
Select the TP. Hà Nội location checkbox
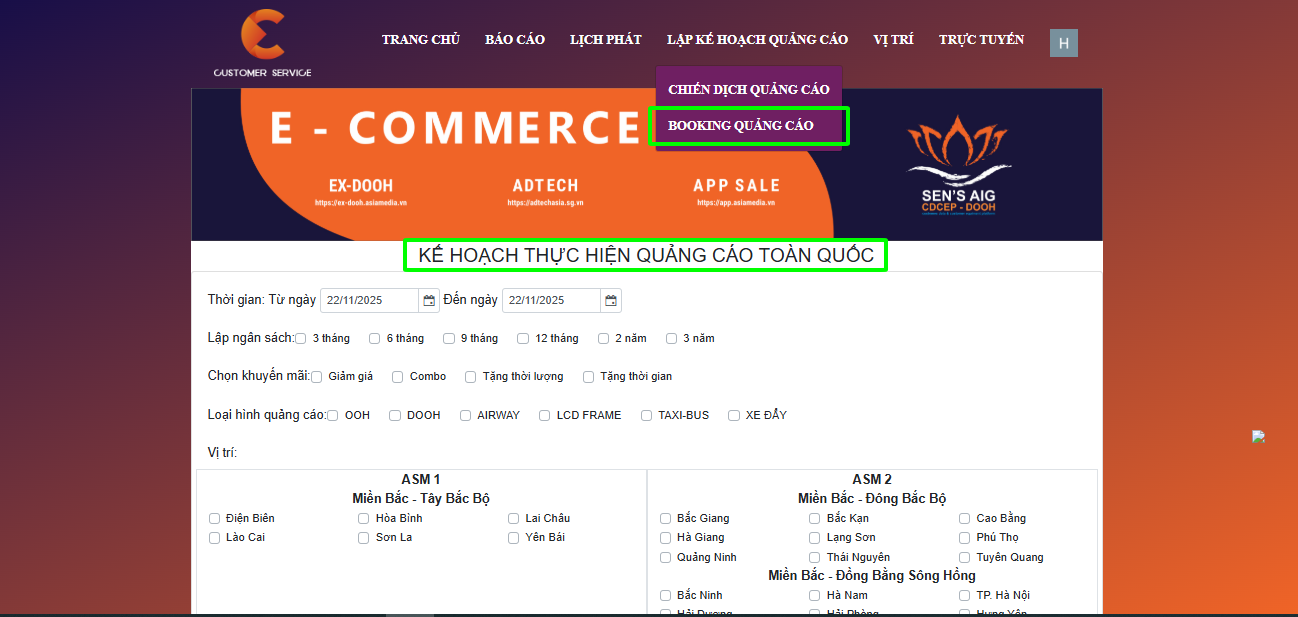coord(965,596)
